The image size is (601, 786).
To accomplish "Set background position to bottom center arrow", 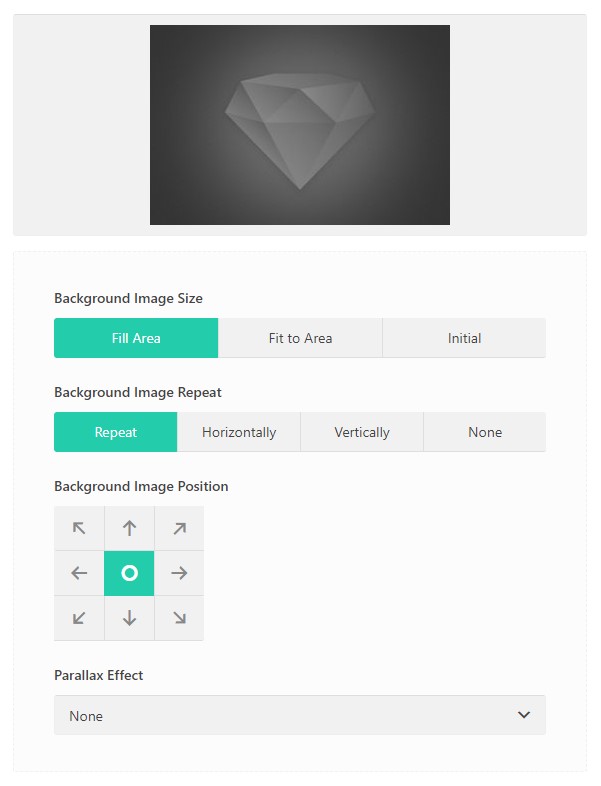I will coord(129,618).
